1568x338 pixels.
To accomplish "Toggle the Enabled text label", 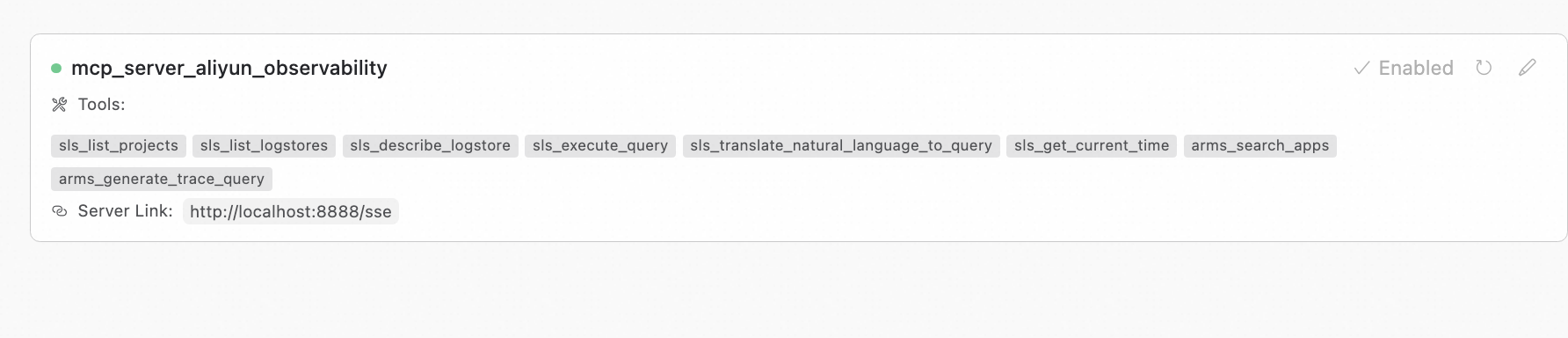I will (1416, 68).
